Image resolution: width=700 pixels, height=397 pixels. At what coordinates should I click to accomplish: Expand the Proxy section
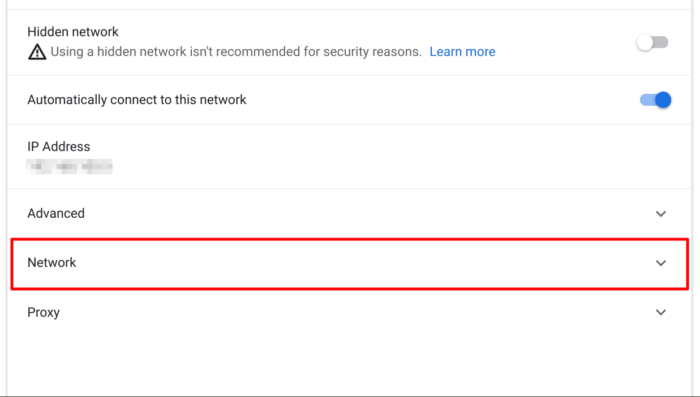point(350,312)
